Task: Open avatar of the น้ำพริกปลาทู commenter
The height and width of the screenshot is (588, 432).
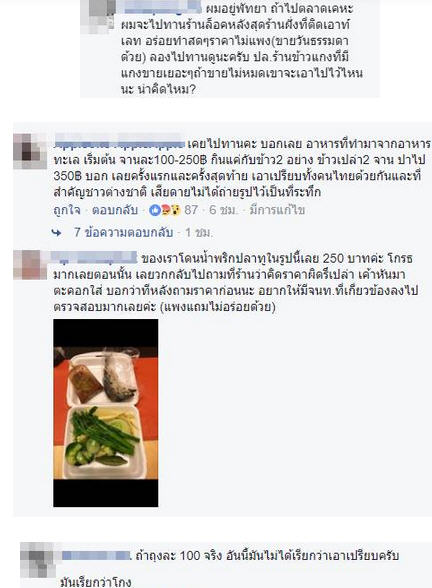Action: tap(30, 265)
